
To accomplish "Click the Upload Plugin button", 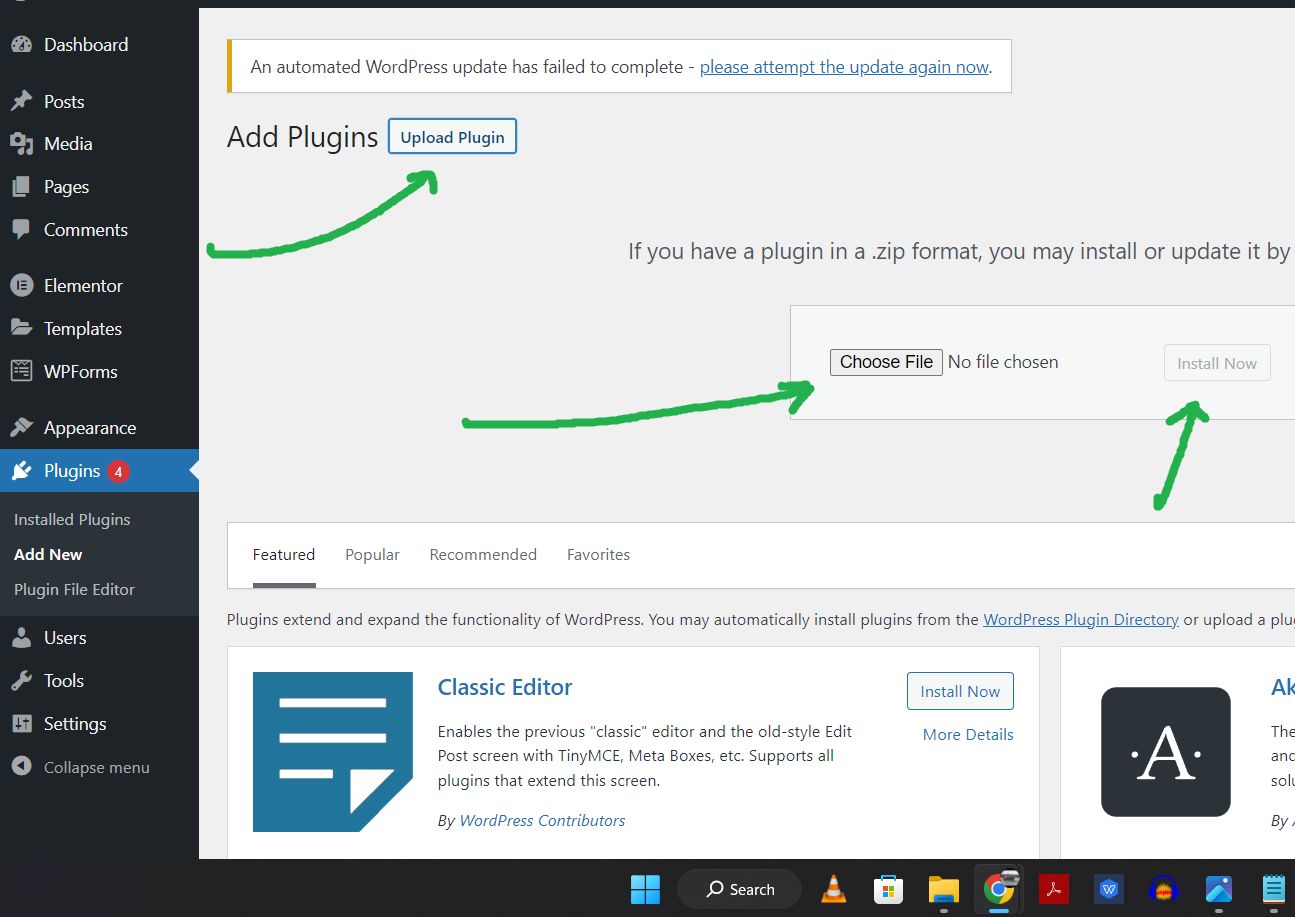I will click(452, 137).
